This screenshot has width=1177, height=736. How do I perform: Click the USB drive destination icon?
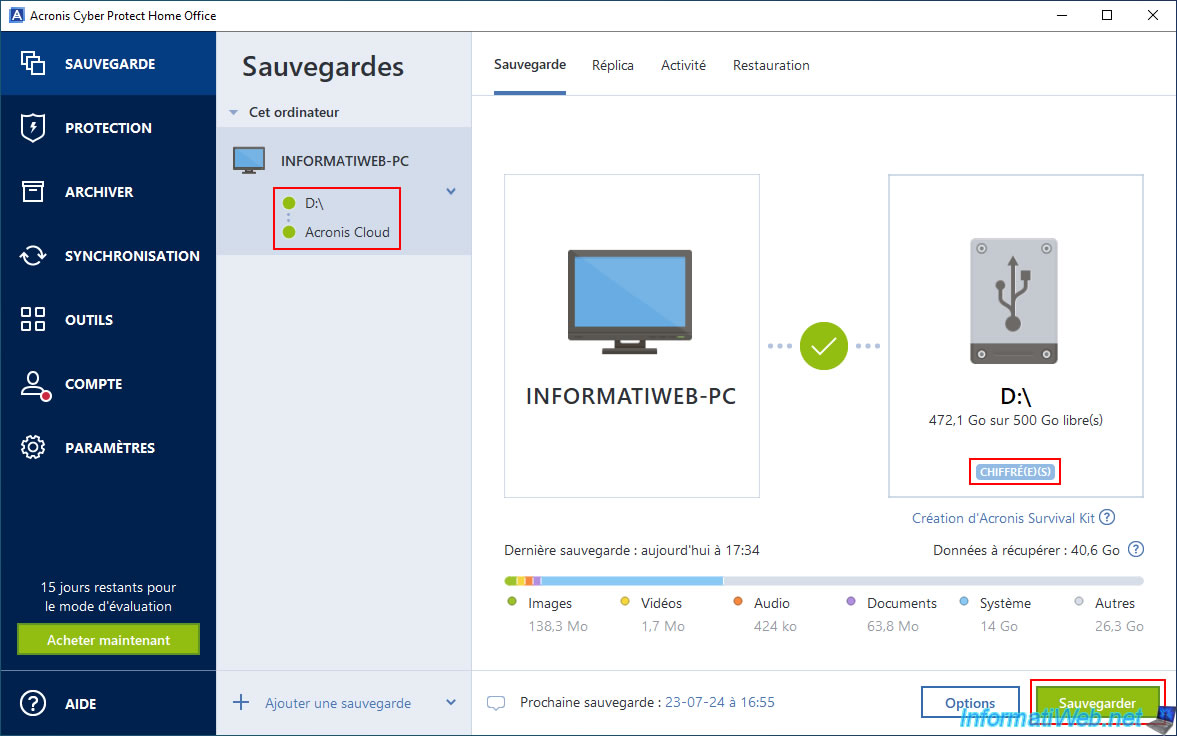(x=1014, y=301)
